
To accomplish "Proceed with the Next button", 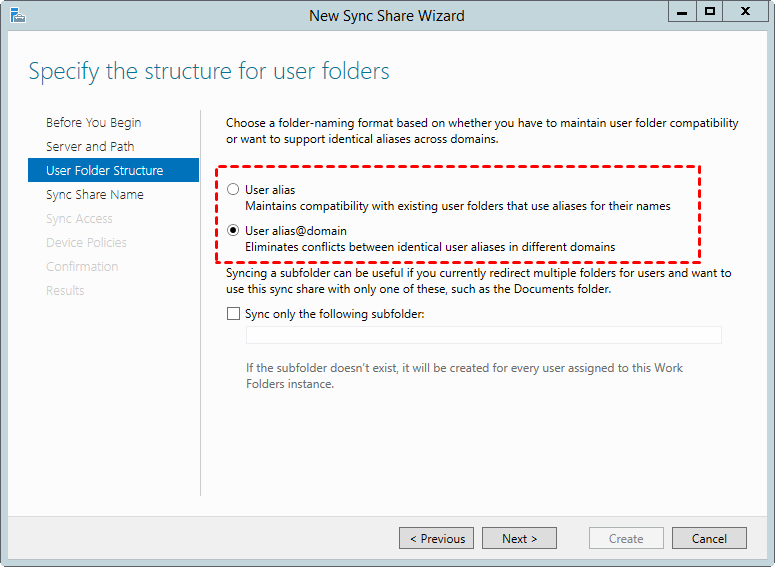I will click(x=519, y=538).
